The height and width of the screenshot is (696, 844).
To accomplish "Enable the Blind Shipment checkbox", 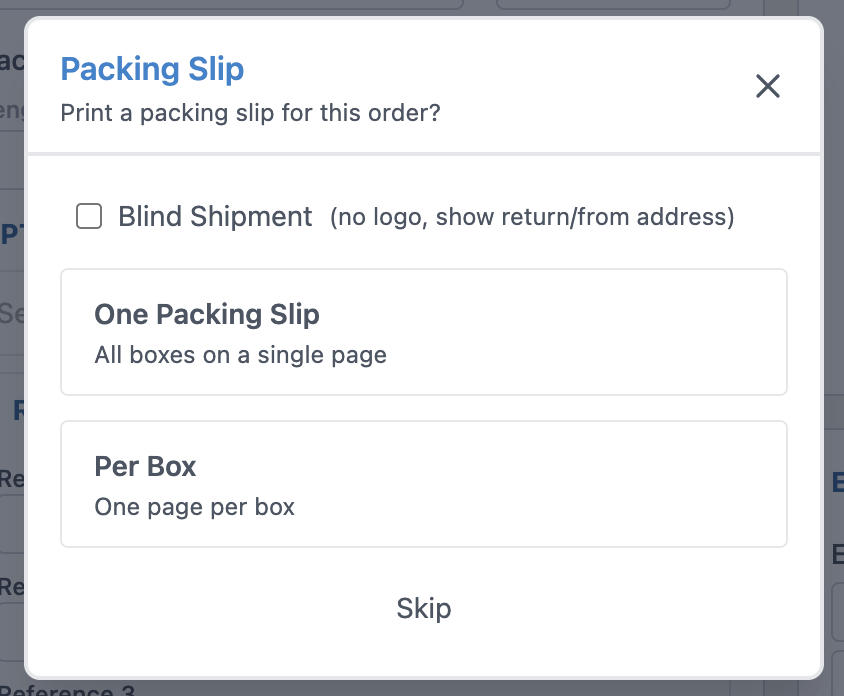I will (x=89, y=216).
